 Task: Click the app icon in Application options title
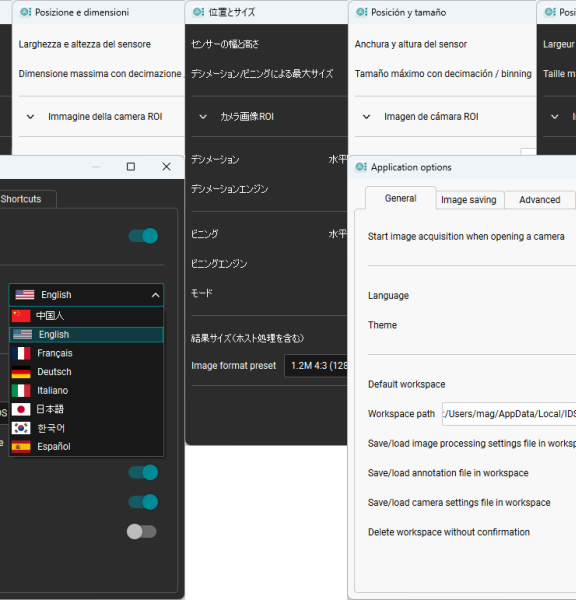[361, 167]
